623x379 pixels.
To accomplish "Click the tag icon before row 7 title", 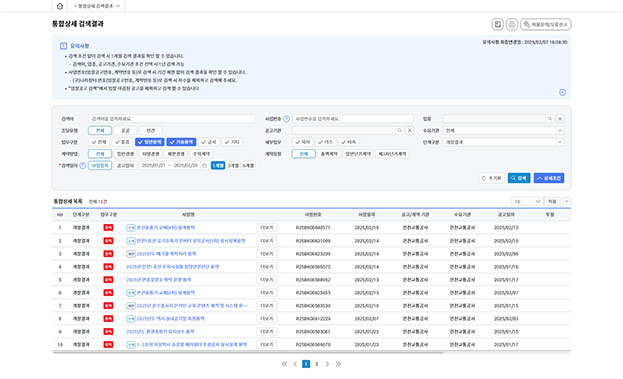I will (x=131, y=306).
